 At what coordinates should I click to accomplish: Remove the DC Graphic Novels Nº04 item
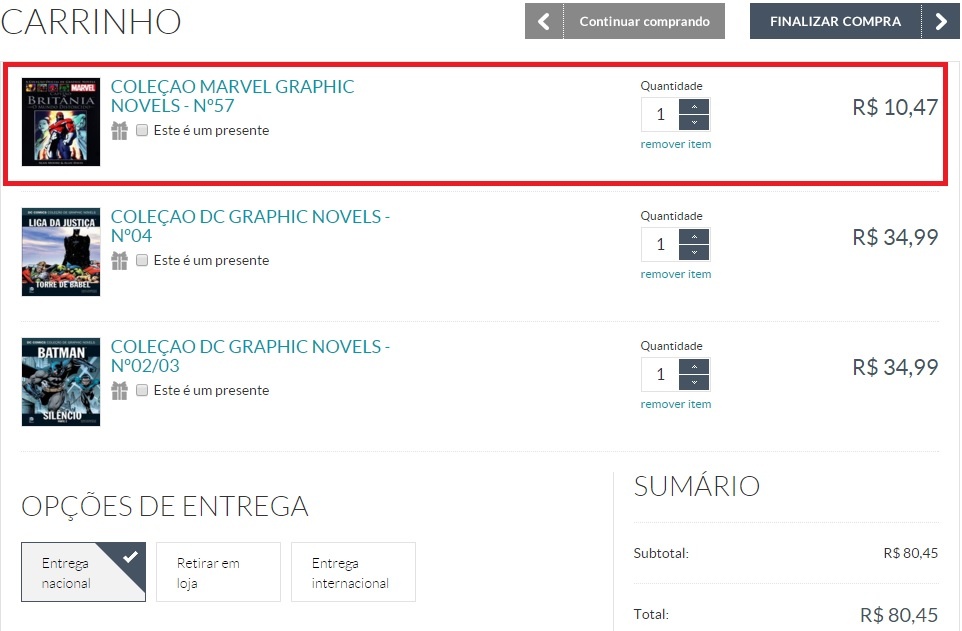[x=675, y=274]
